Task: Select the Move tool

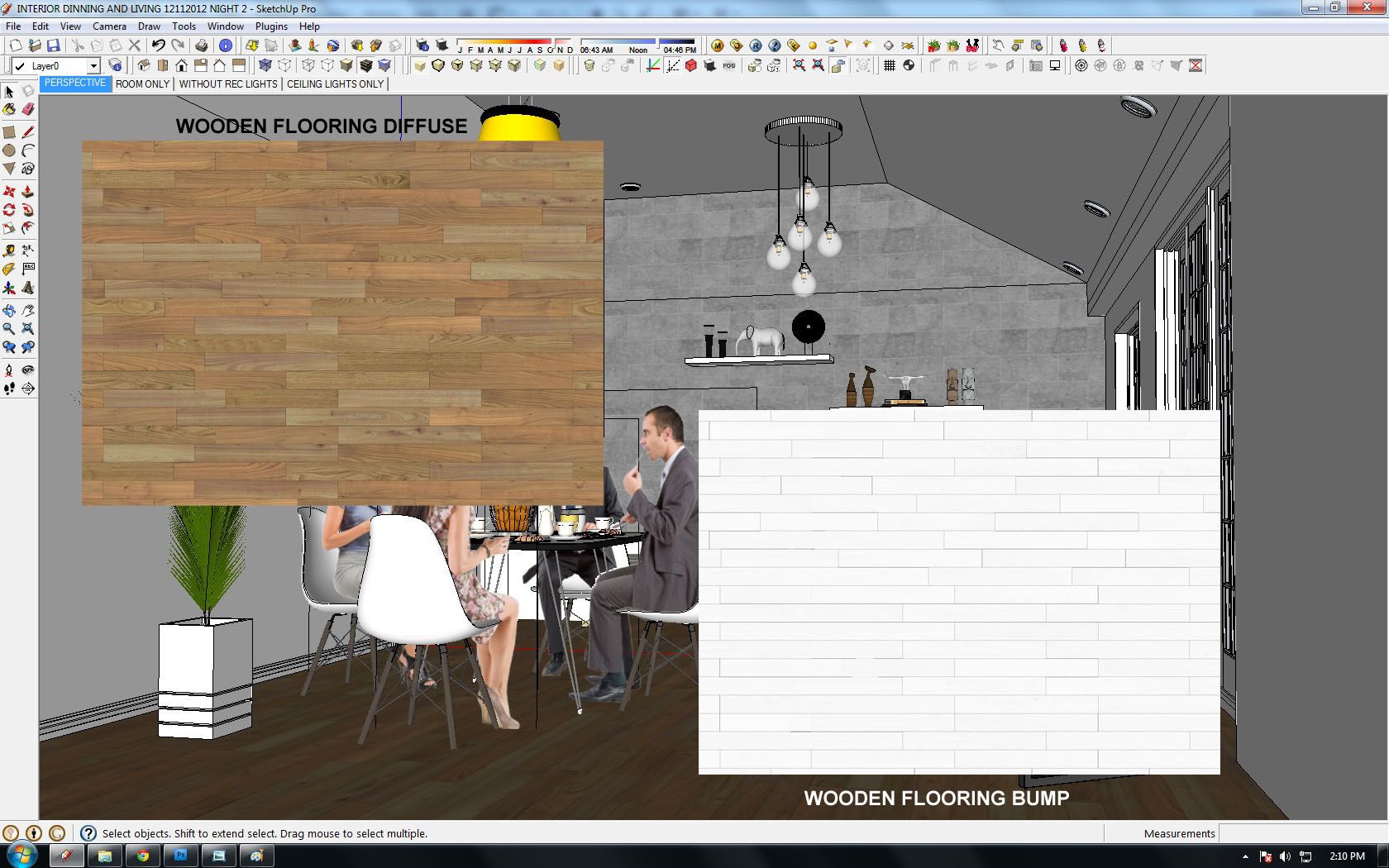Action: tap(9, 192)
